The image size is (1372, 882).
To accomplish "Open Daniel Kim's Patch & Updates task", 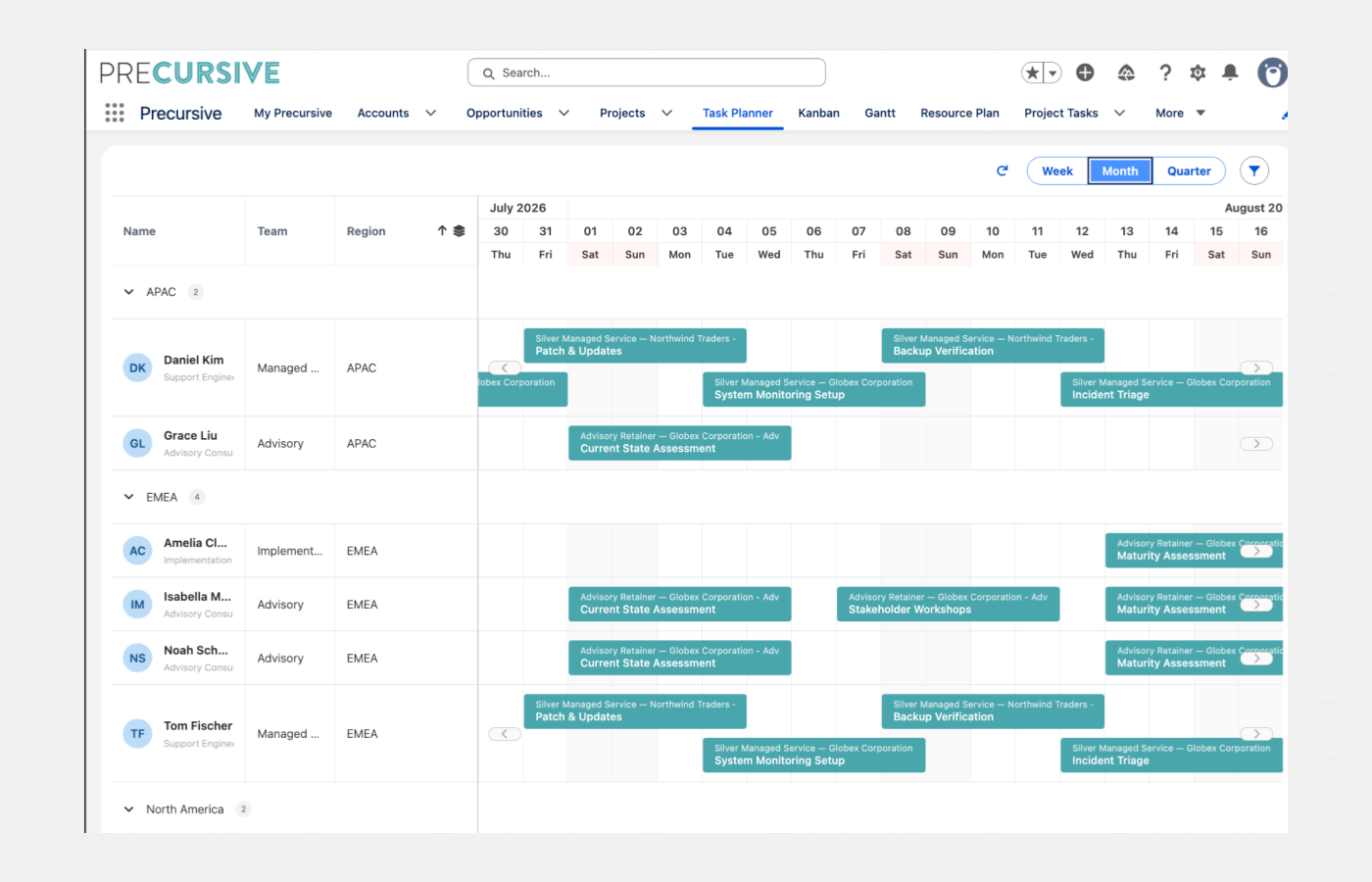I will pos(635,345).
